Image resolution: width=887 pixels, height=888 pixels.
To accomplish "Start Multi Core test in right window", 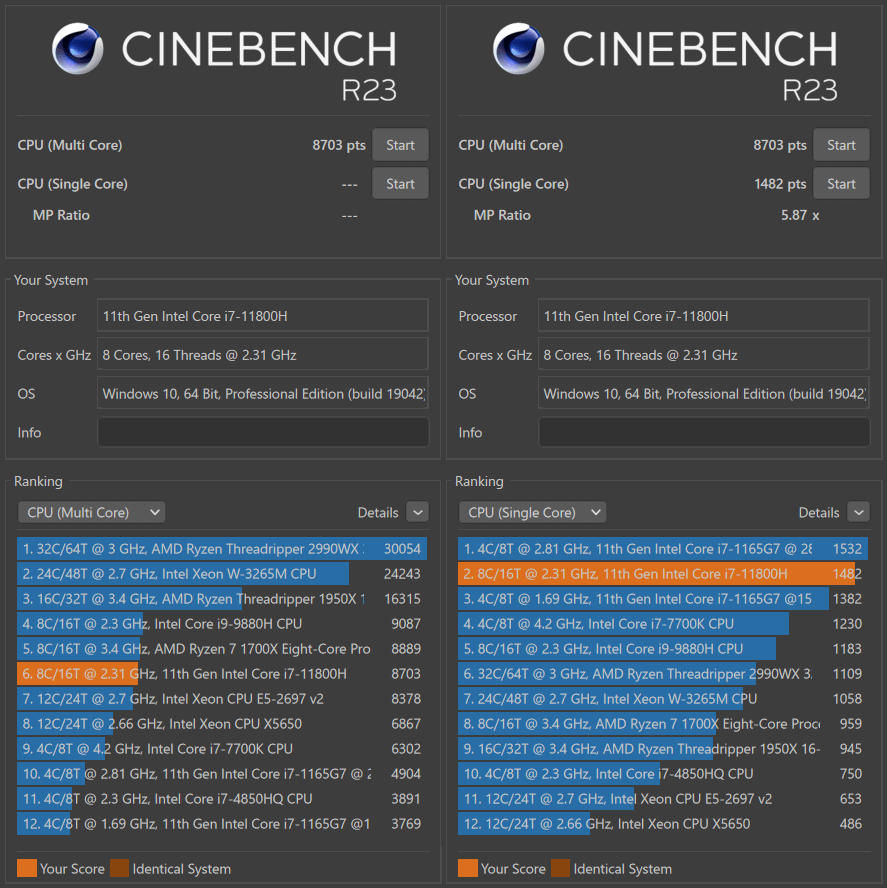I will (x=841, y=145).
